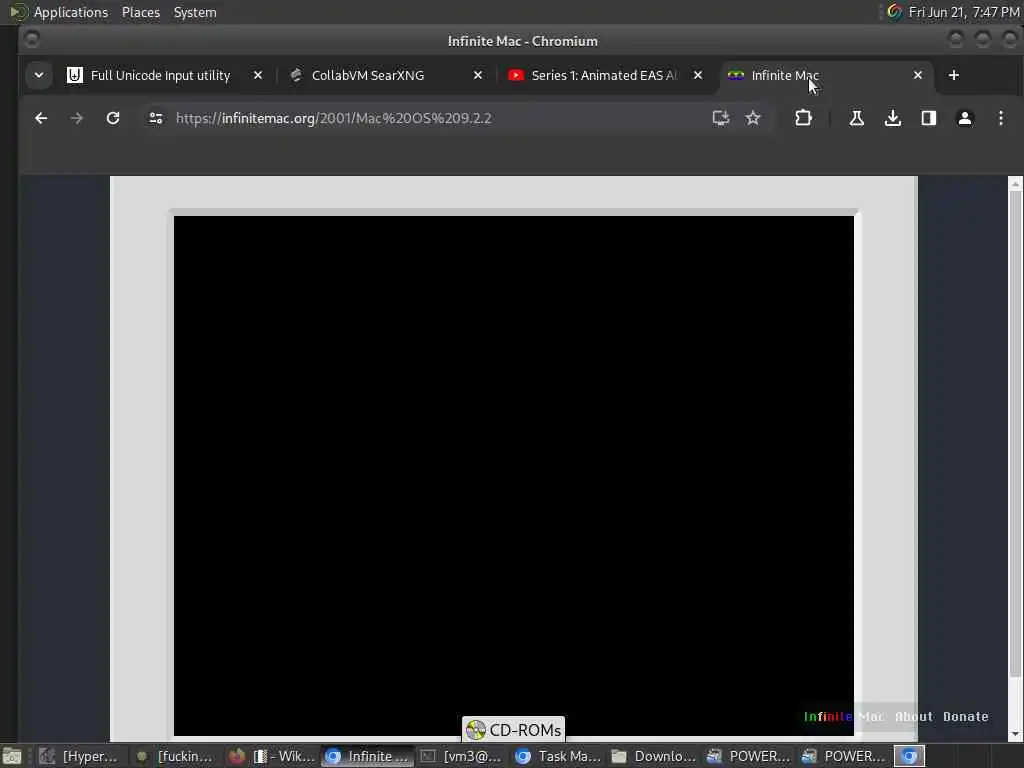View site information icon in address bar
This screenshot has width=1024, height=768.
155,118
